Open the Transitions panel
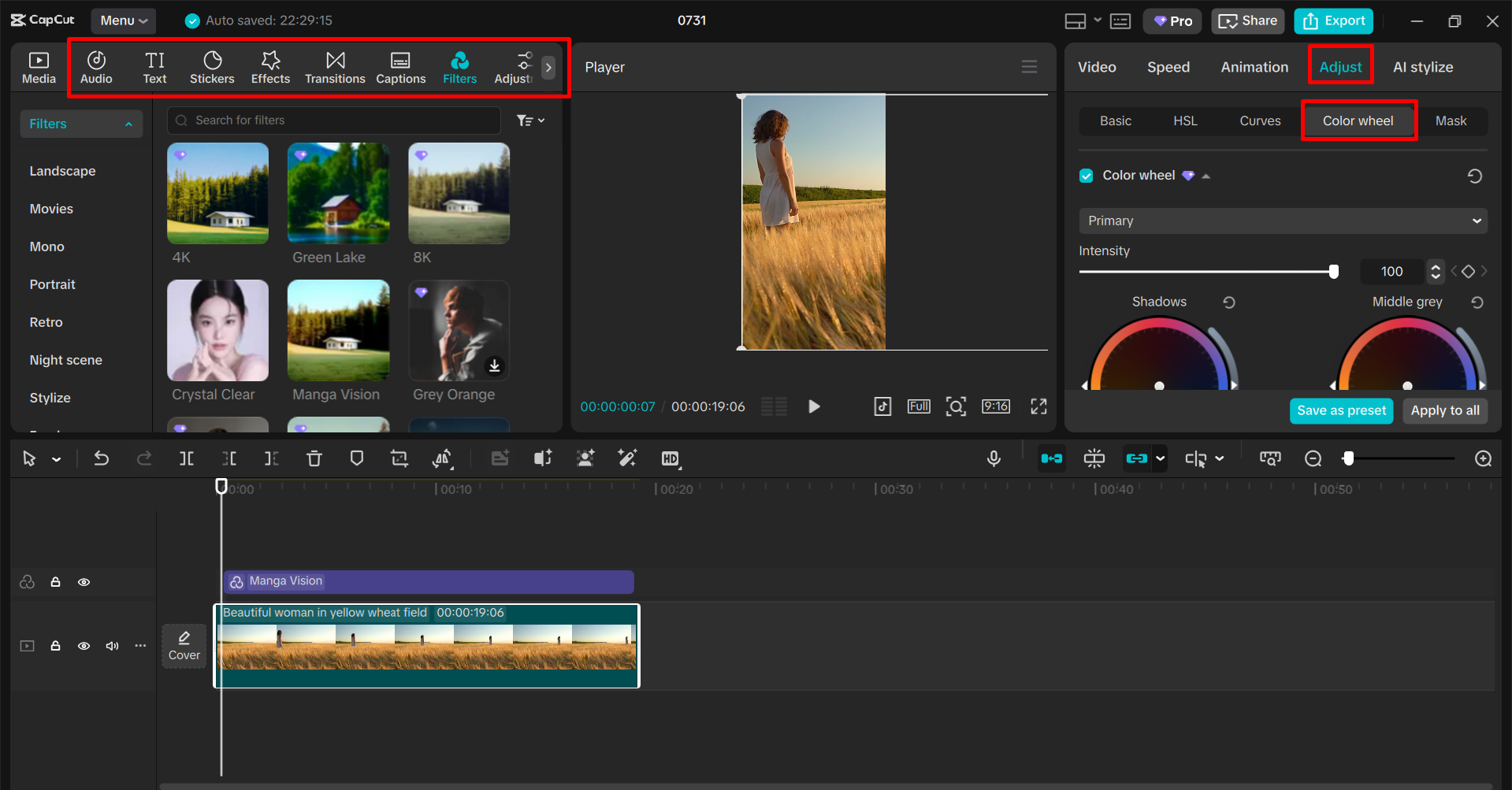1512x790 pixels. (x=334, y=67)
